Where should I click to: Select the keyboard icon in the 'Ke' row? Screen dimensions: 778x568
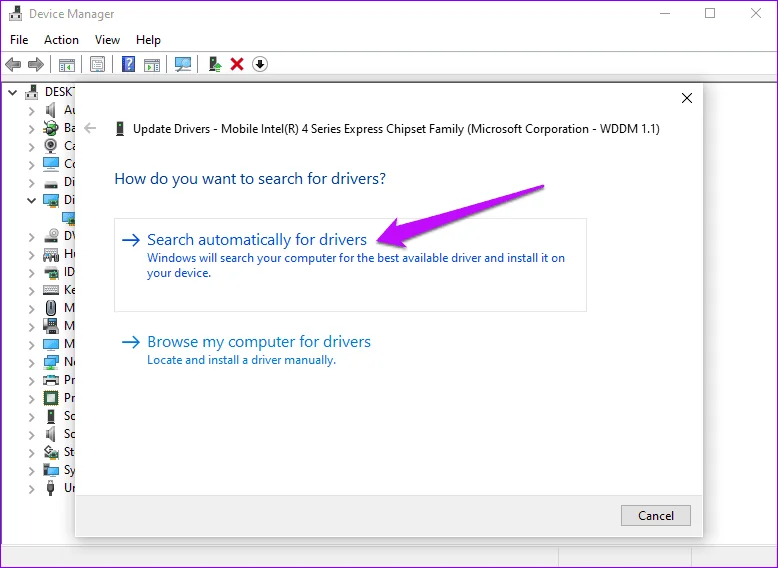click(x=51, y=290)
